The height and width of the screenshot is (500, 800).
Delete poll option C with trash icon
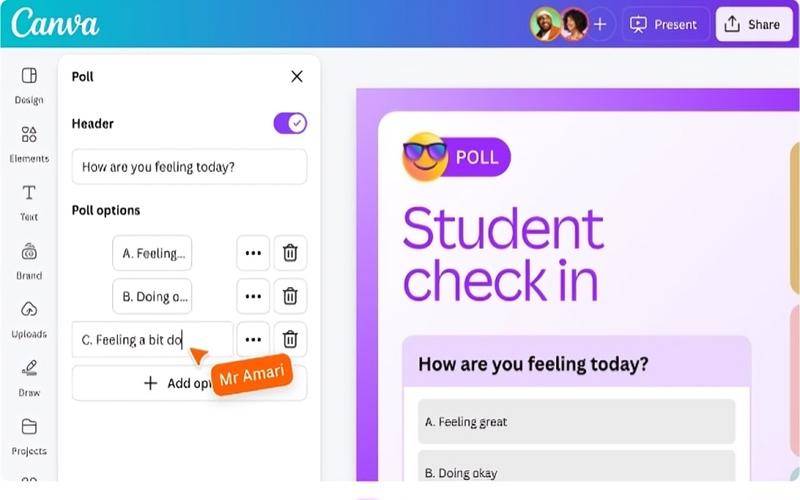pos(290,339)
